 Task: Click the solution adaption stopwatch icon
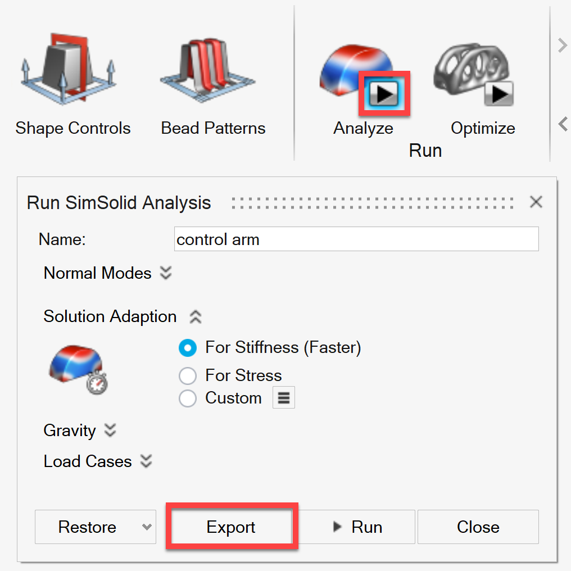78,369
